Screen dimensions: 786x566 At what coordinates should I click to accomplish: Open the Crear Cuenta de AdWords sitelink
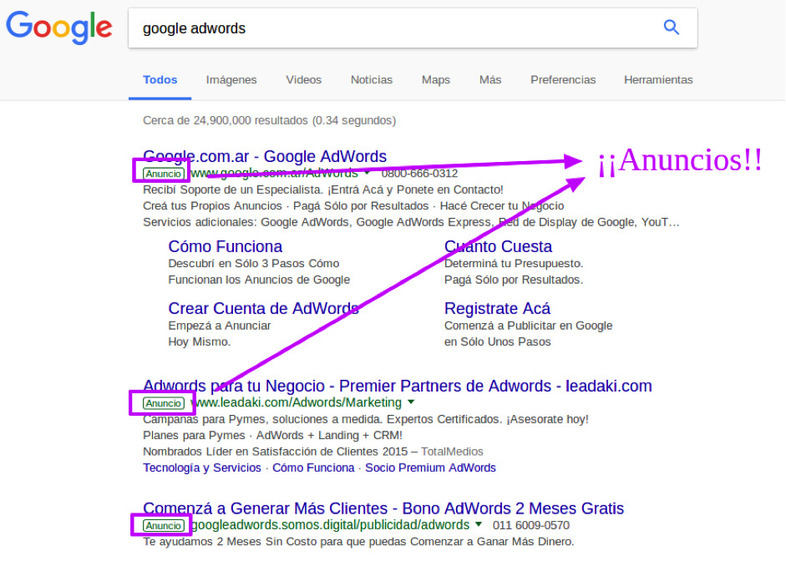tap(264, 308)
